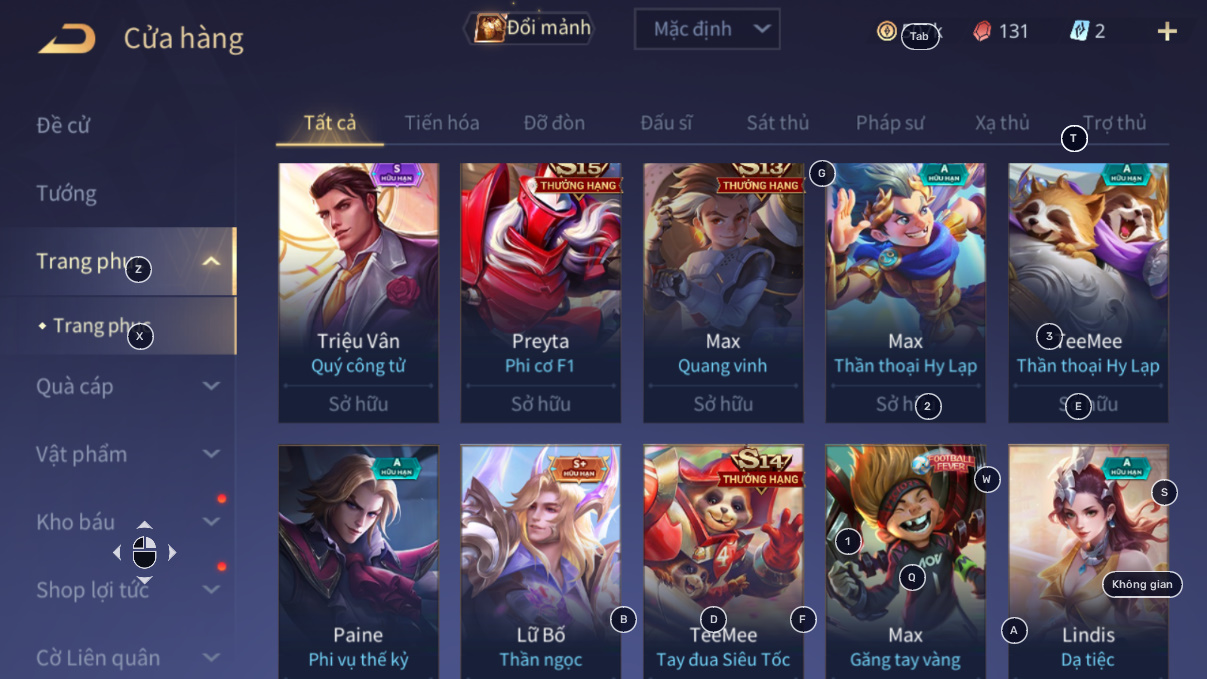The width and height of the screenshot is (1207, 679).
Task: Click the plus icon to add currency
Action: (x=1167, y=32)
